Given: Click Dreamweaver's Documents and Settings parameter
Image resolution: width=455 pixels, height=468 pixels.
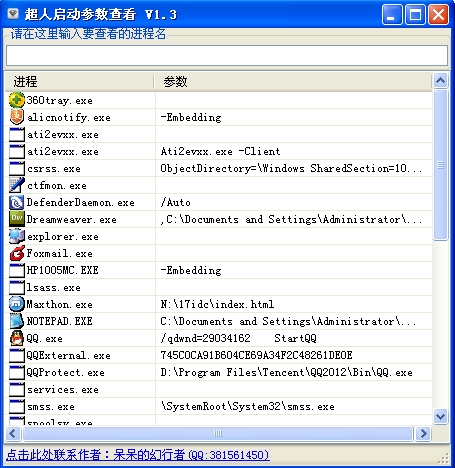Looking at the screenshot, I should click(291, 219).
